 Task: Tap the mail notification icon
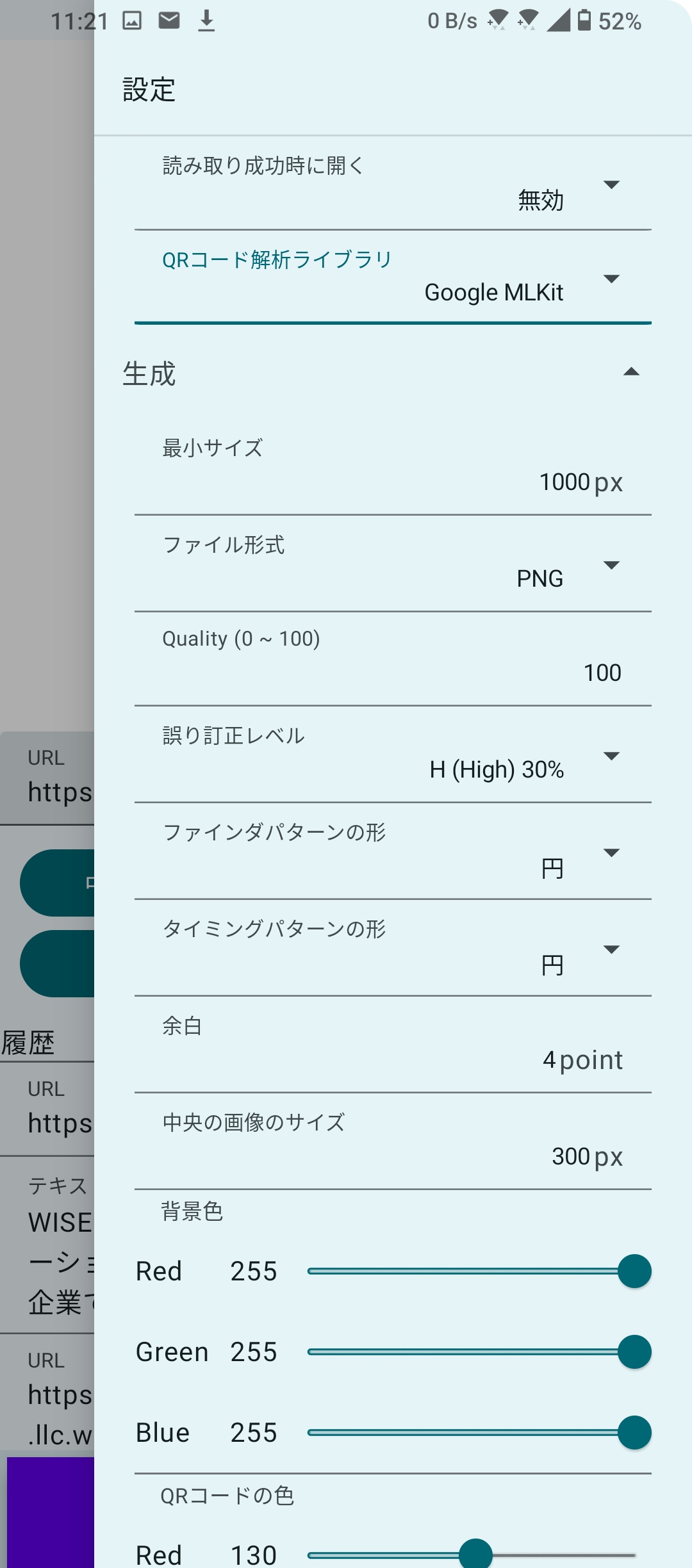[169, 21]
